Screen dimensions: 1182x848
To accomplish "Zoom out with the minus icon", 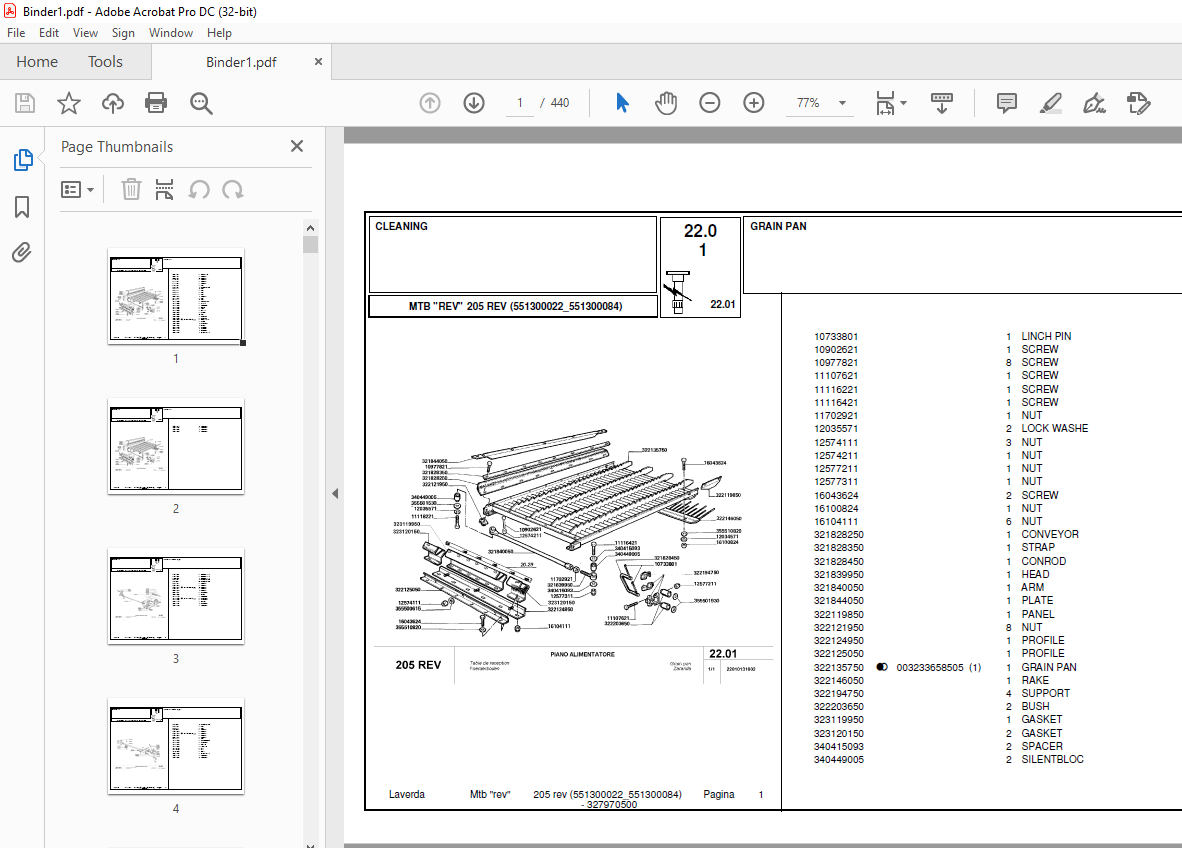I will [709, 103].
